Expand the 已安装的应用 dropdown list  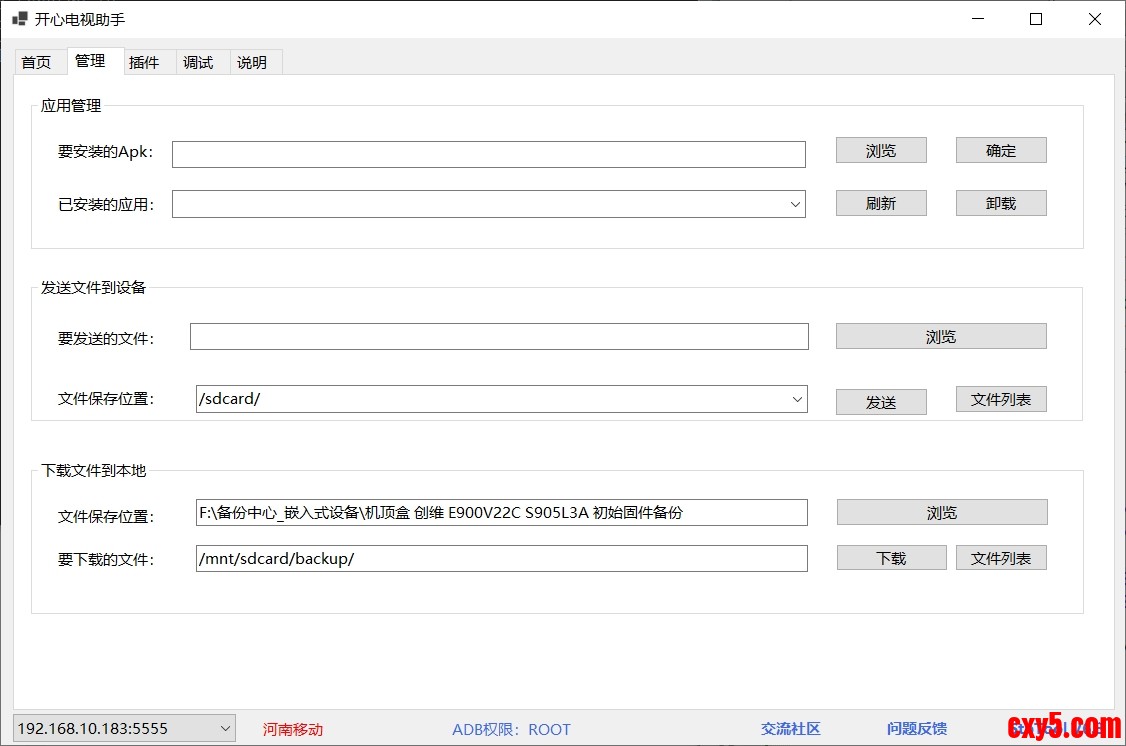click(x=796, y=204)
